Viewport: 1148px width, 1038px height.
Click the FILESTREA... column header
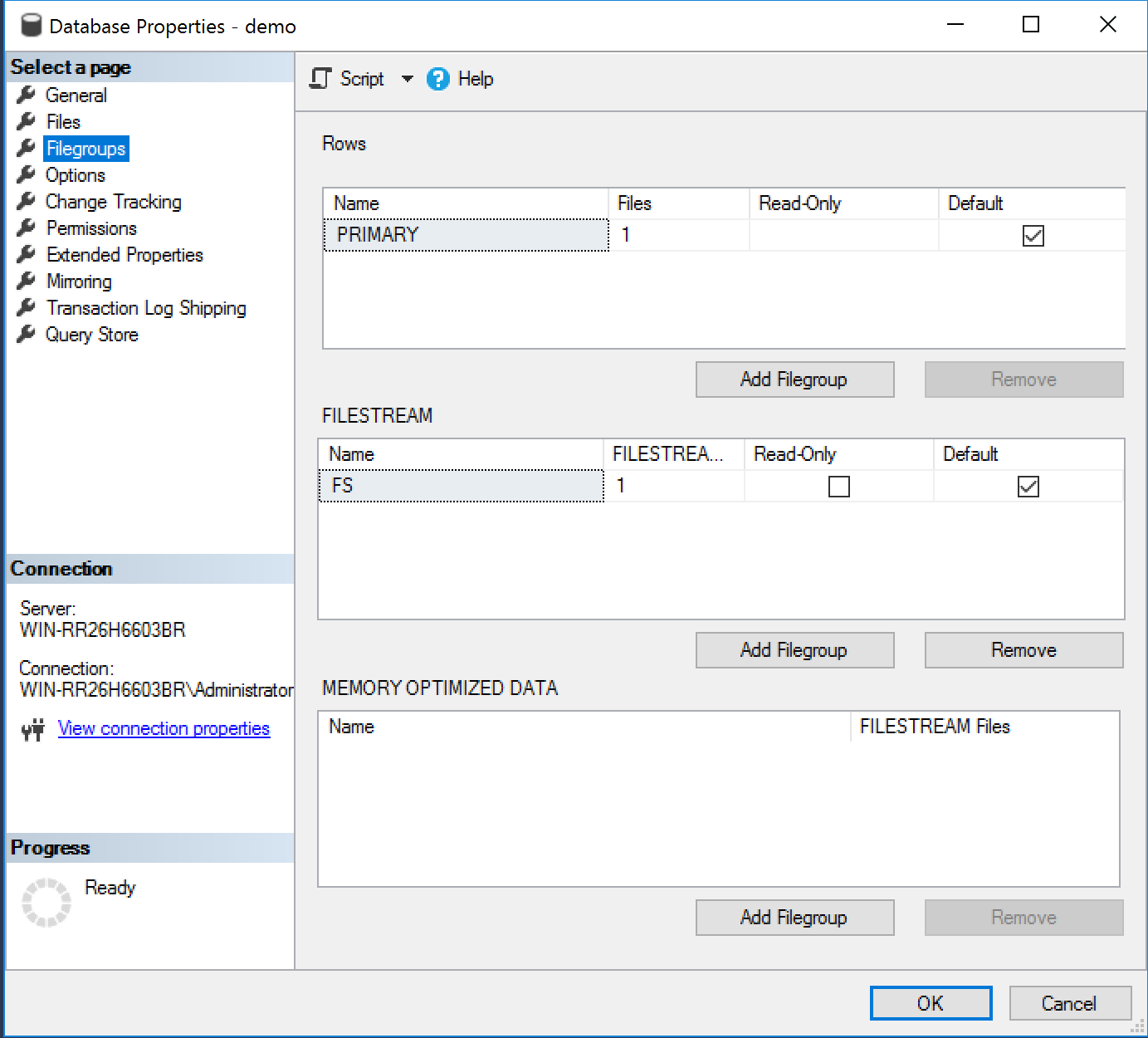(674, 454)
